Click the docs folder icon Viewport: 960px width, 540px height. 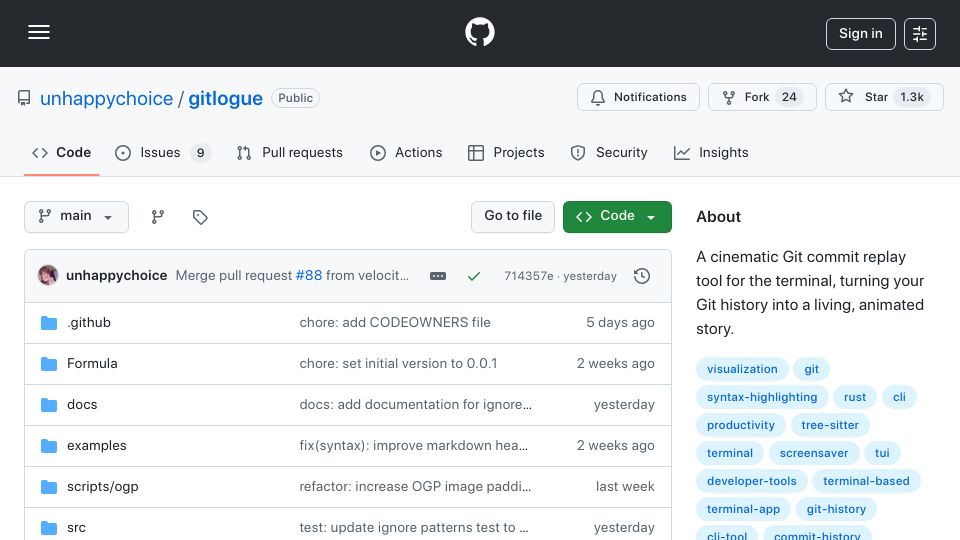[49, 405]
